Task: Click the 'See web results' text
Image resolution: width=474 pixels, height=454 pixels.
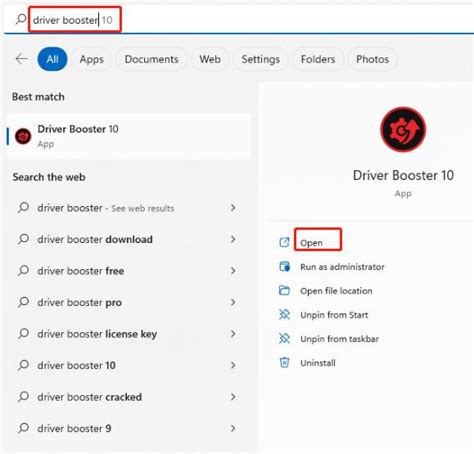Action: (143, 208)
